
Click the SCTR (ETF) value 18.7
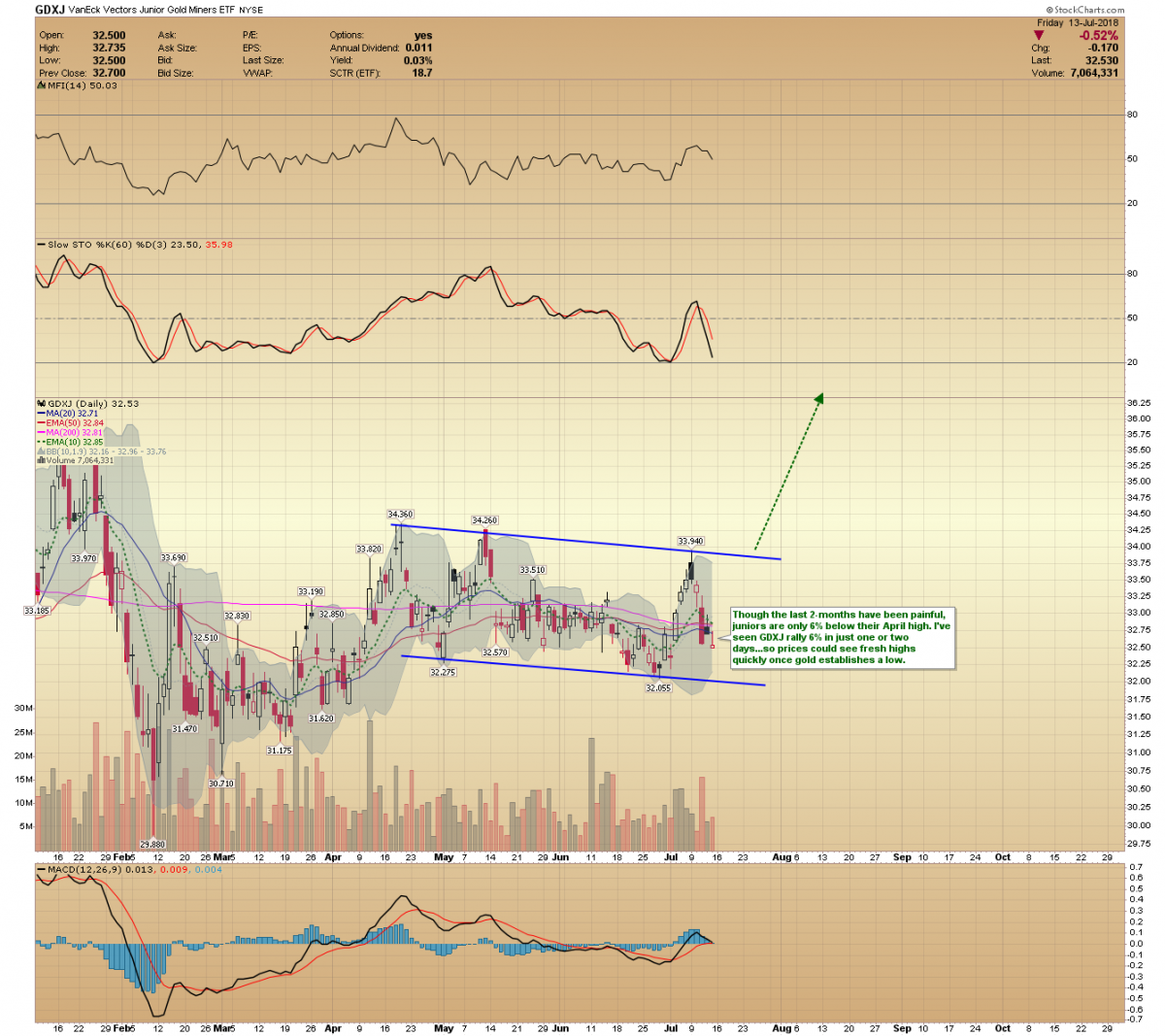tap(421, 73)
